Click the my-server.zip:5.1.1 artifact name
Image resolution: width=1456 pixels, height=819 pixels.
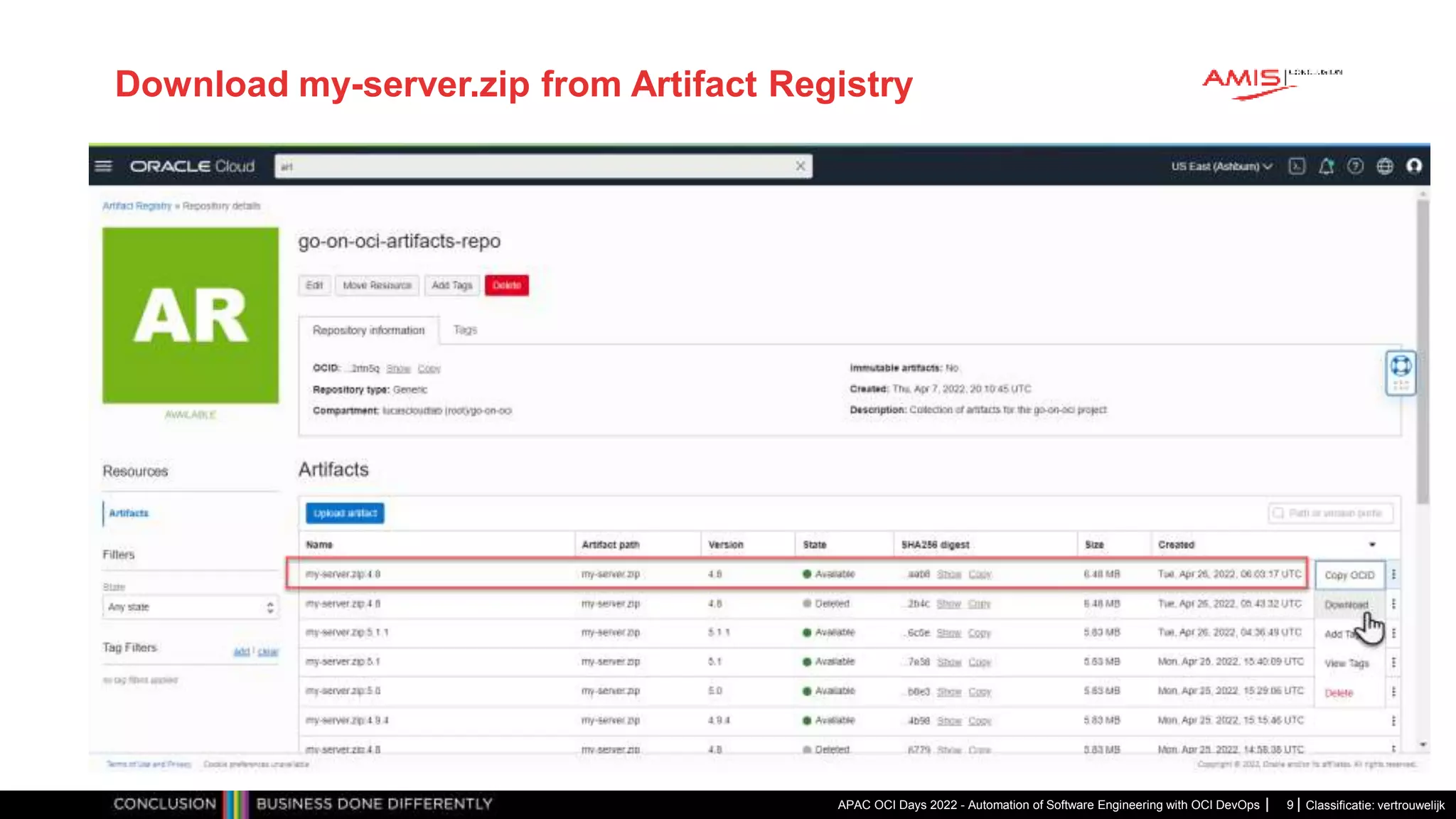347,632
